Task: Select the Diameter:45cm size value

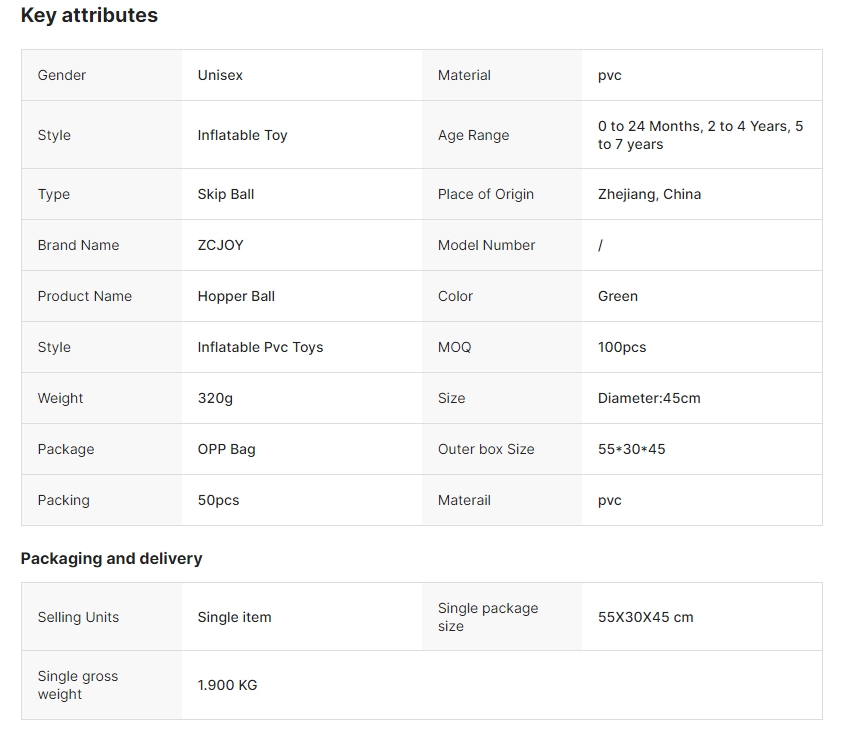Action: (x=649, y=398)
